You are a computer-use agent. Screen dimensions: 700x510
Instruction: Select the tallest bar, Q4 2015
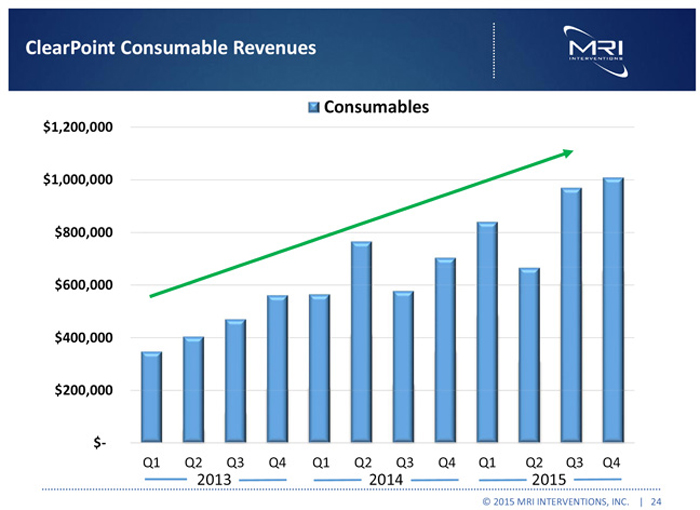tap(612, 310)
